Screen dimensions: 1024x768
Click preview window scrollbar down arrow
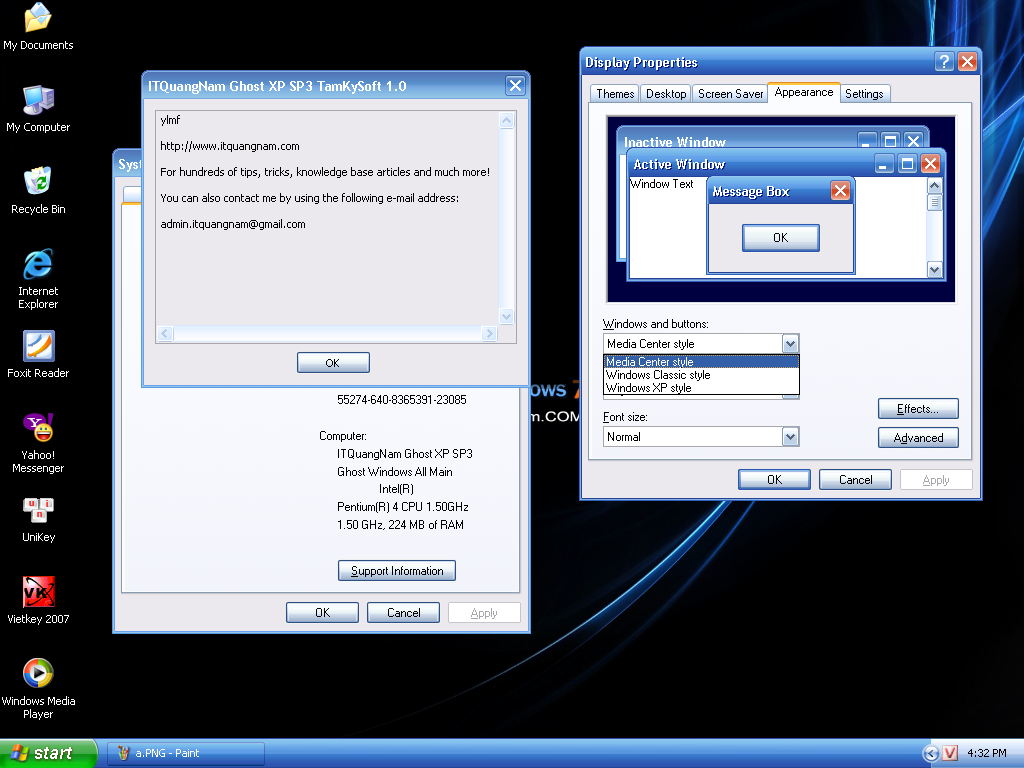click(x=935, y=269)
